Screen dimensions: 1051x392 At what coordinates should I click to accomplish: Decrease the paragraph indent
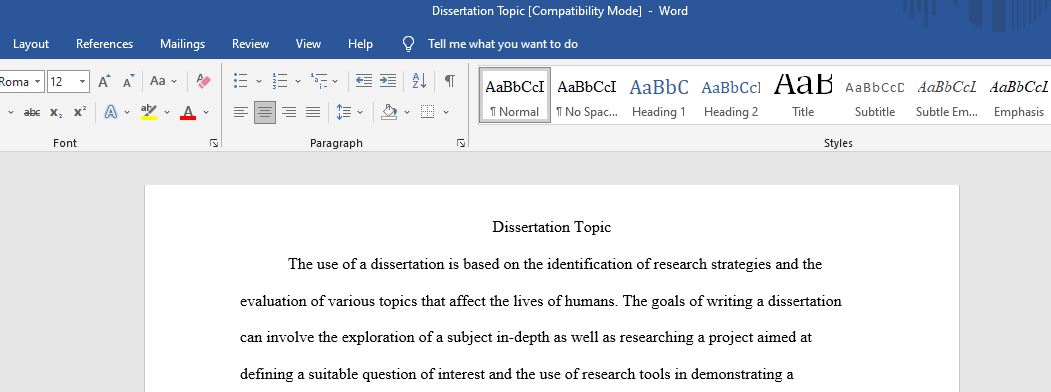(x=363, y=81)
